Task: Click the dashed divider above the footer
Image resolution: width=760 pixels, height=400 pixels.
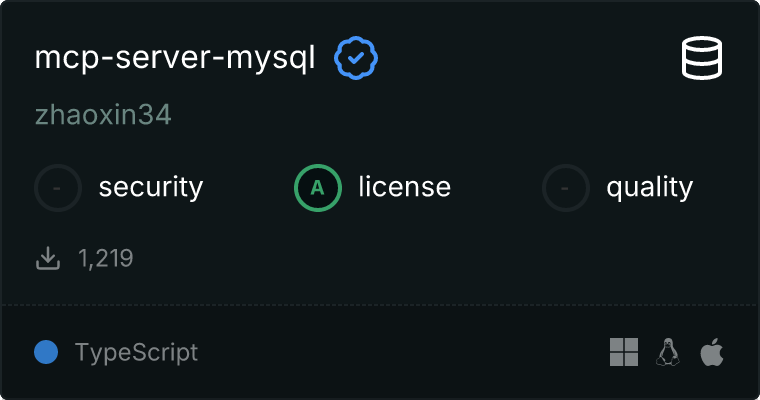Action: click(x=380, y=304)
